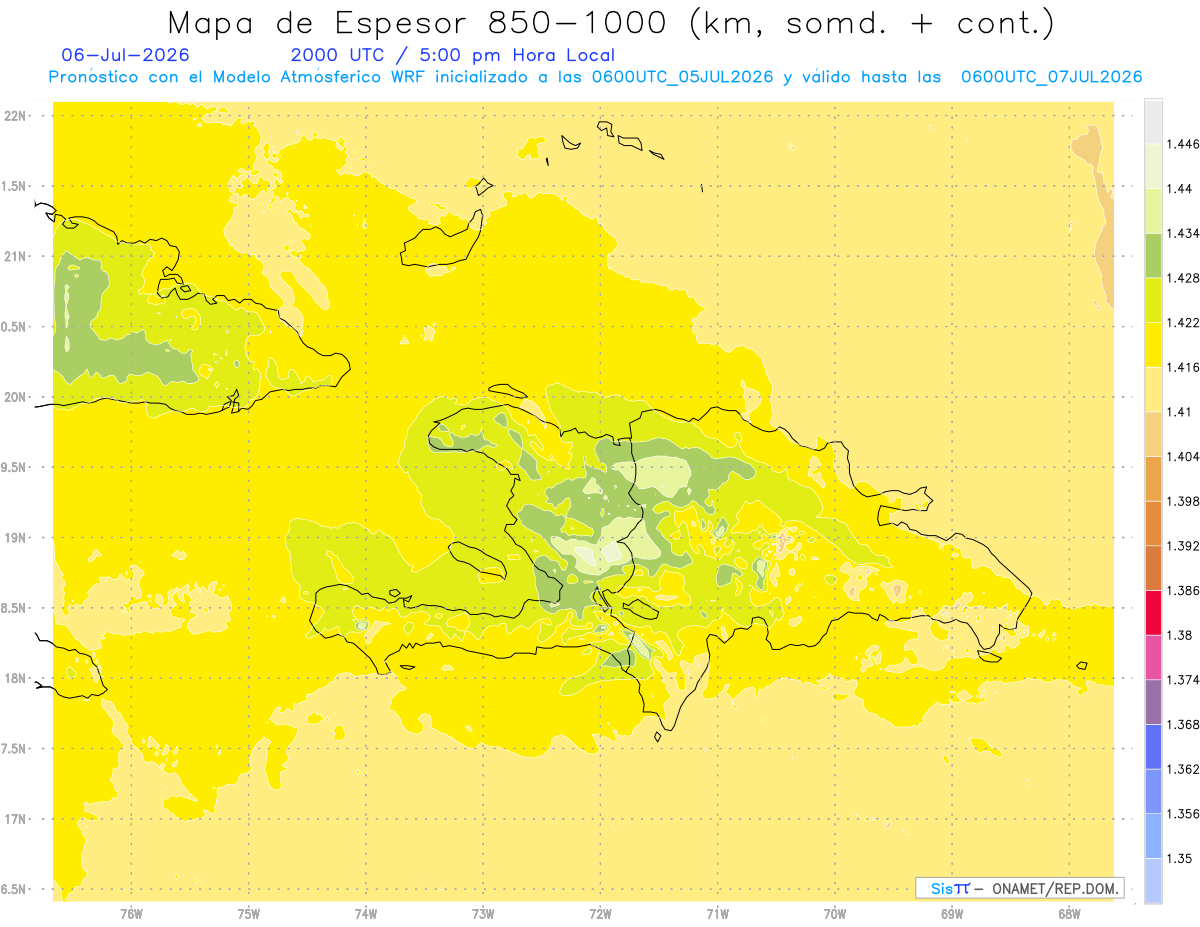Image resolution: width=1200 pixels, height=927 pixels.
Task: Select the bright yellow swatch between 1.416 and 1.422
Action: coord(1153,344)
